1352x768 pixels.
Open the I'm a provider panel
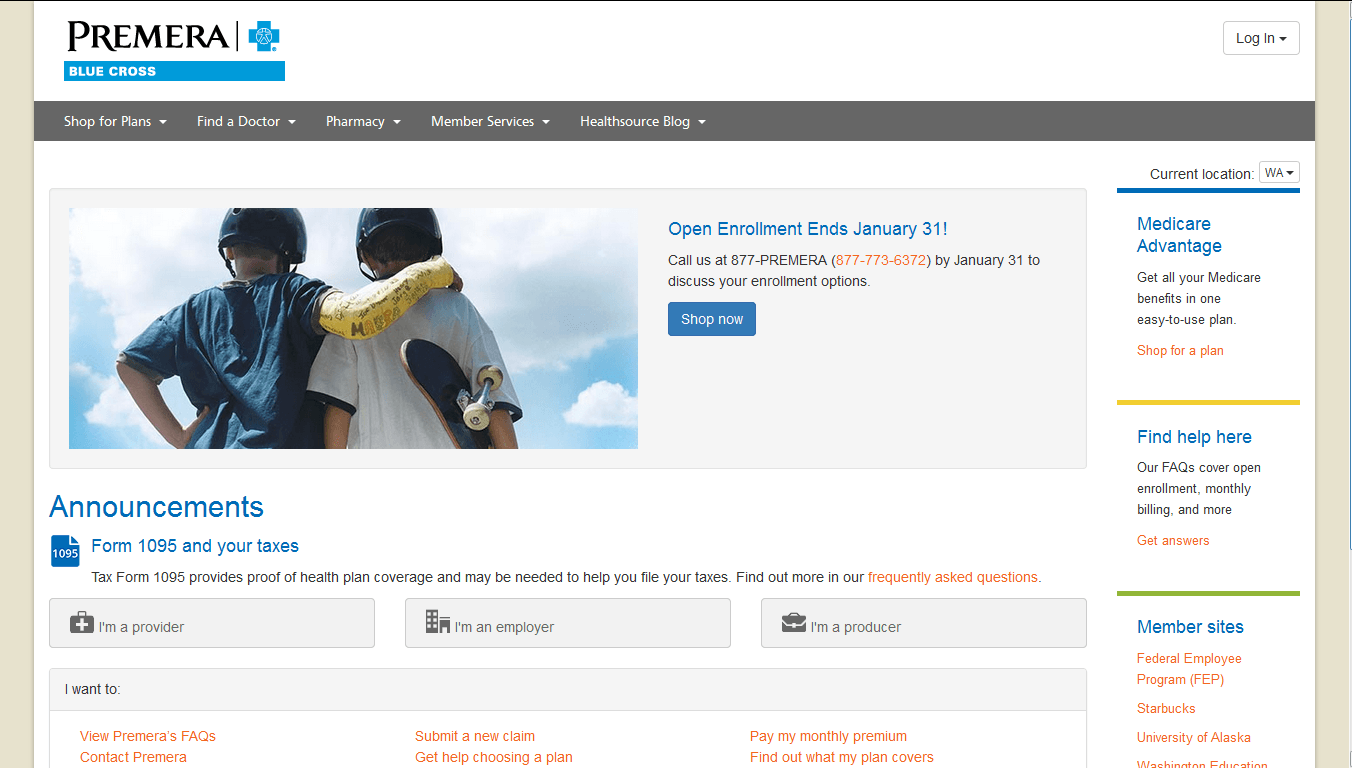pyautogui.click(x=211, y=622)
